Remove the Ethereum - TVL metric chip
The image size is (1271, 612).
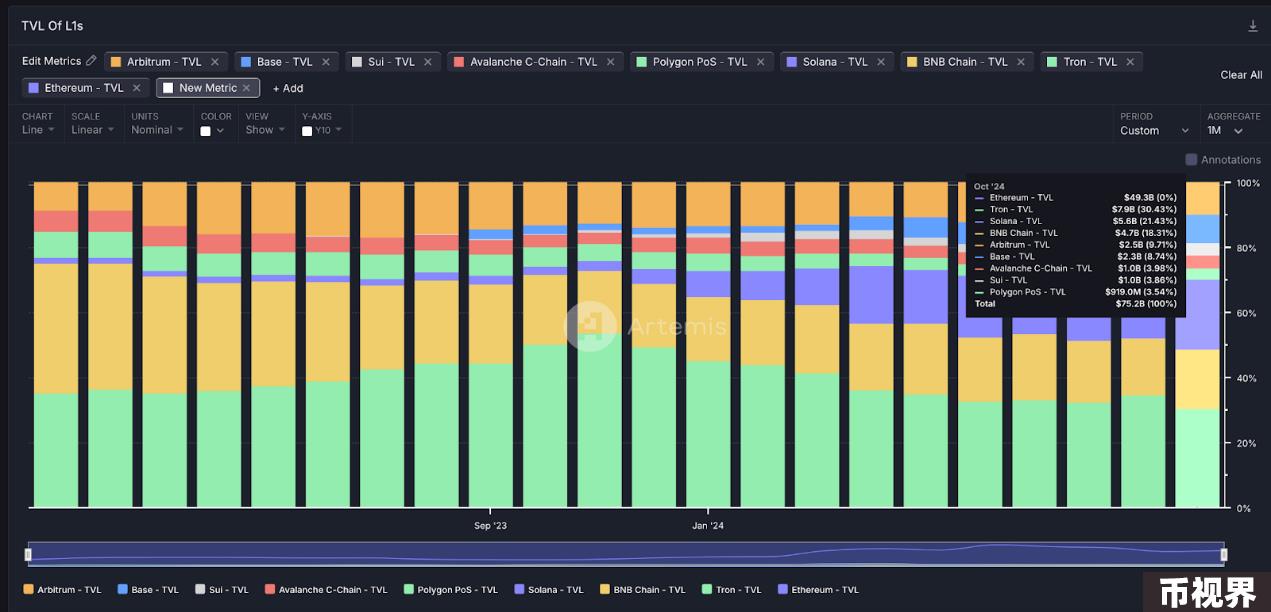point(136,88)
